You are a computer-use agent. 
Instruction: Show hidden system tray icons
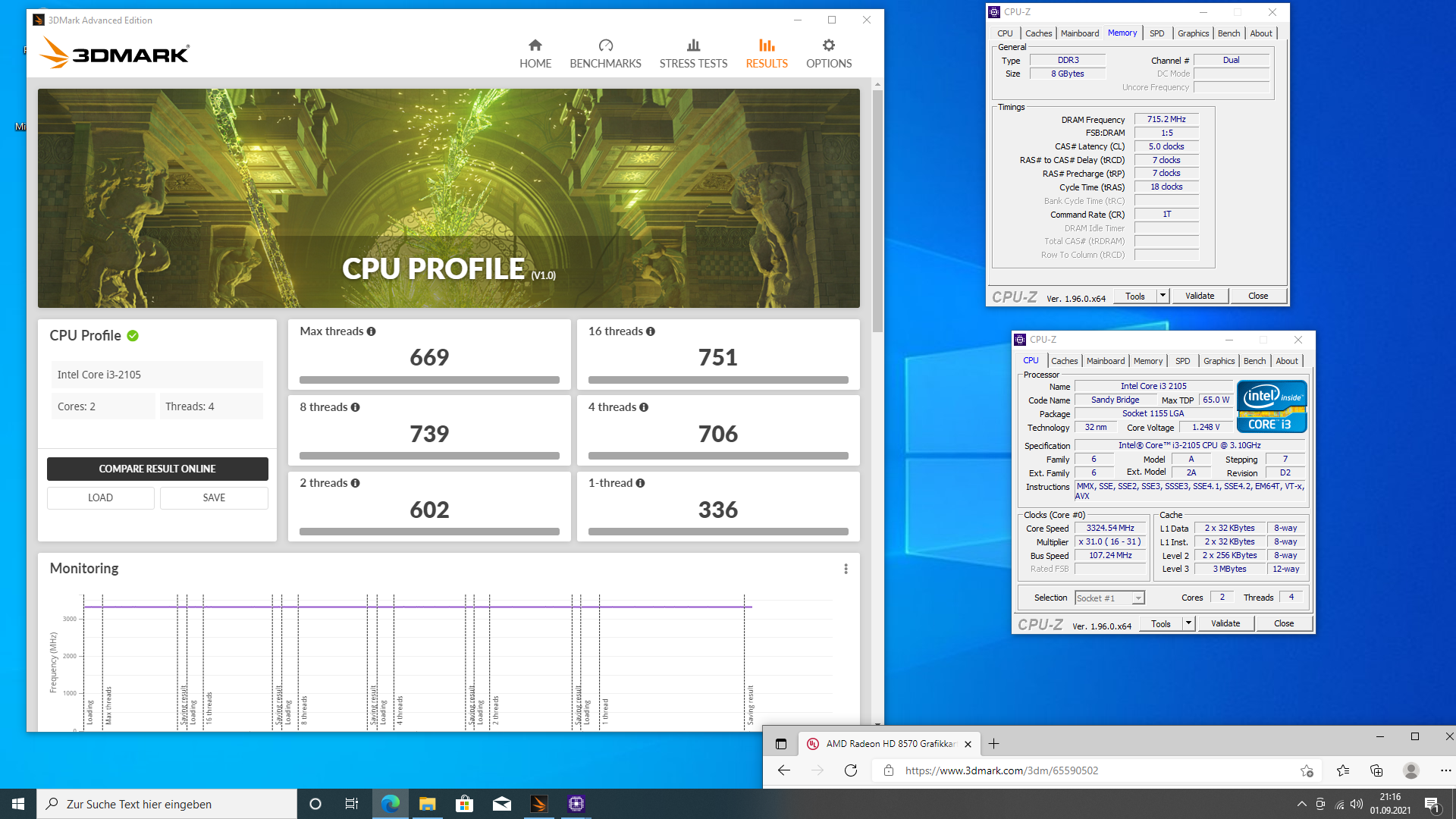coord(1301,804)
